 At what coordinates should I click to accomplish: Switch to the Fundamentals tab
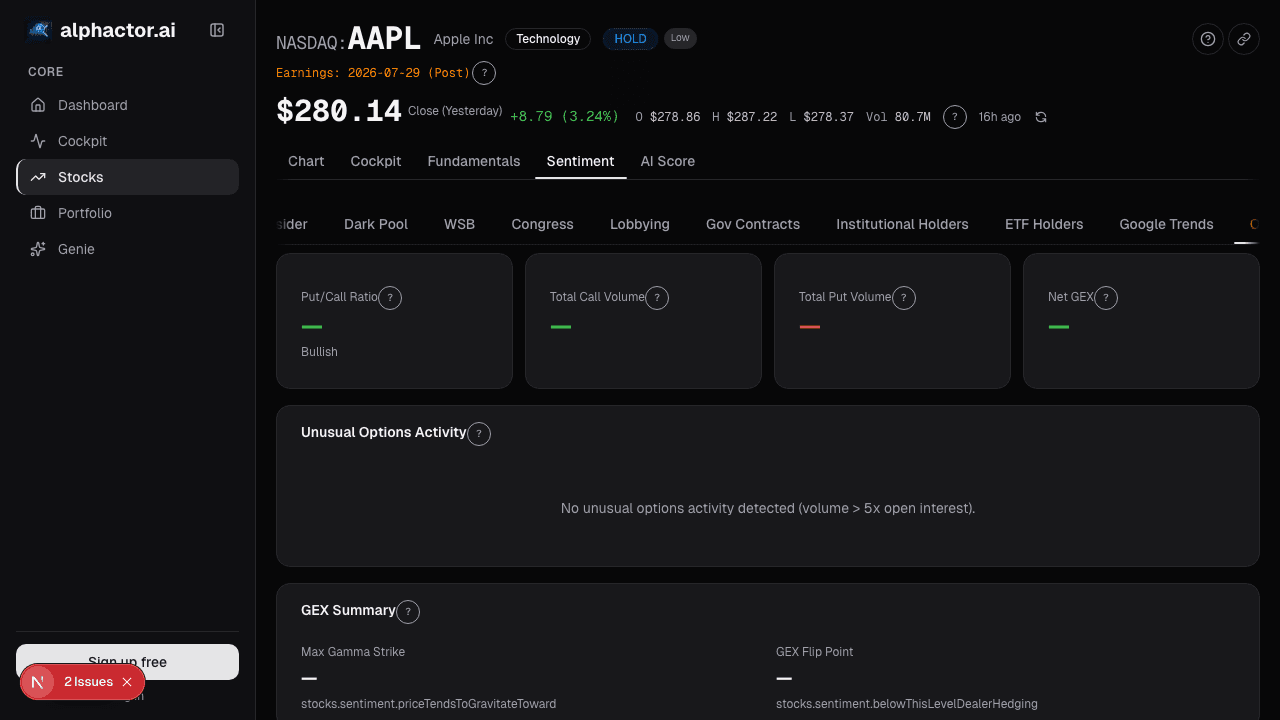tap(474, 161)
